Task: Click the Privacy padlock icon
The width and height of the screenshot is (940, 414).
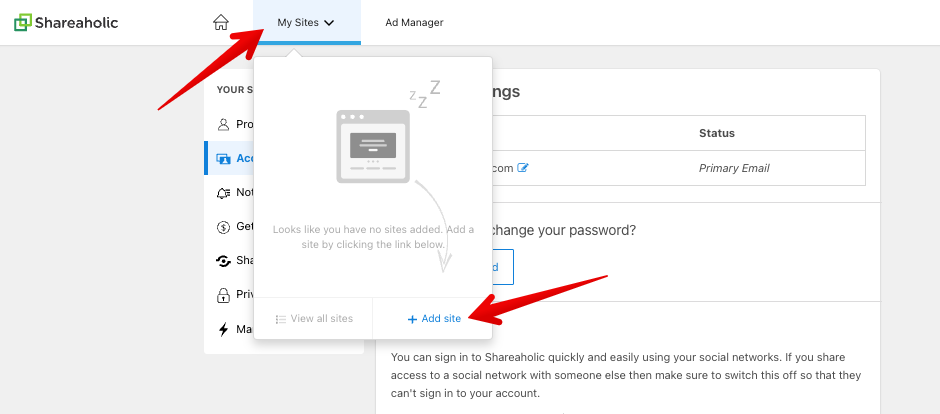Action: pos(223,295)
